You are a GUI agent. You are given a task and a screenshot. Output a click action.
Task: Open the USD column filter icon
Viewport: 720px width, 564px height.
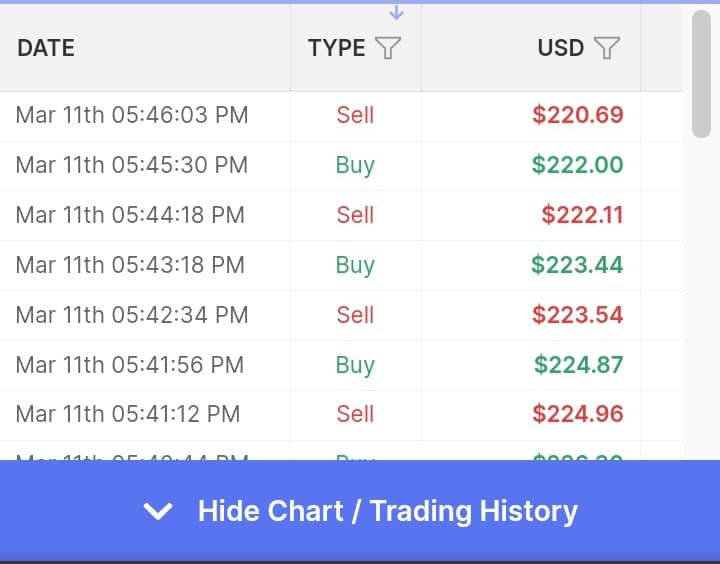(607, 48)
